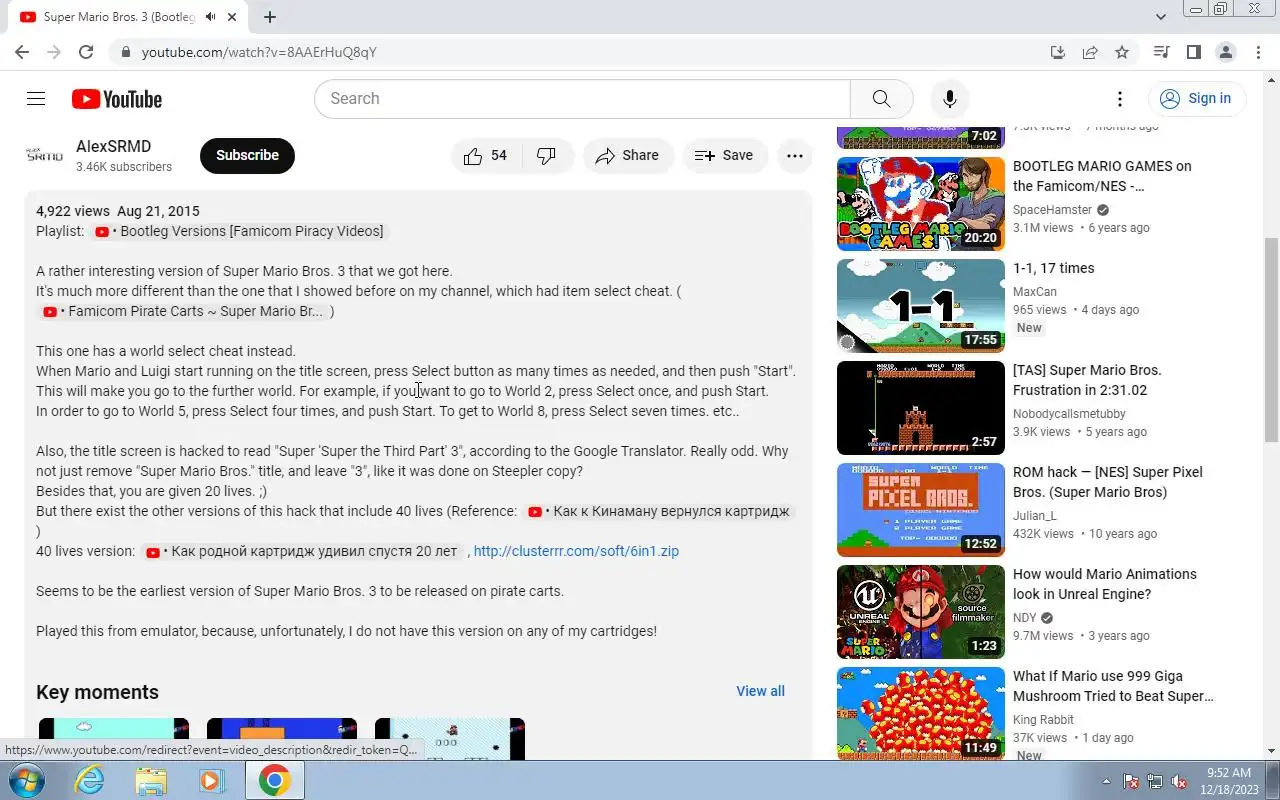Switch to Chrome on the taskbar
The width and height of the screenshot is (1280, 800).
(275, 780)
